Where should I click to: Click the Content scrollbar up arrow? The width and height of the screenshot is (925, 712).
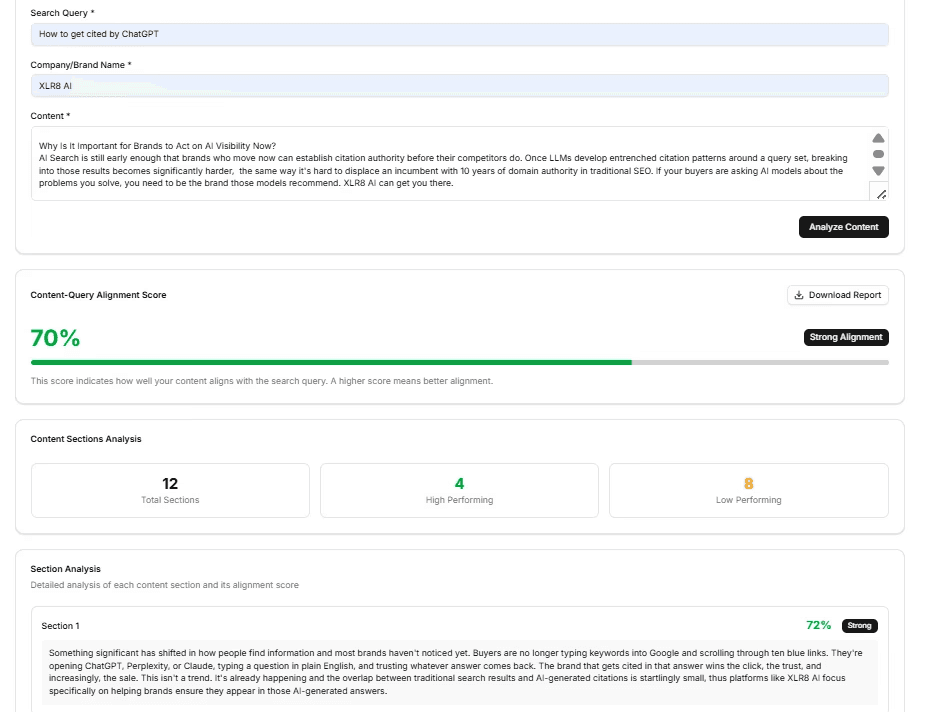(x=878, y=138)
